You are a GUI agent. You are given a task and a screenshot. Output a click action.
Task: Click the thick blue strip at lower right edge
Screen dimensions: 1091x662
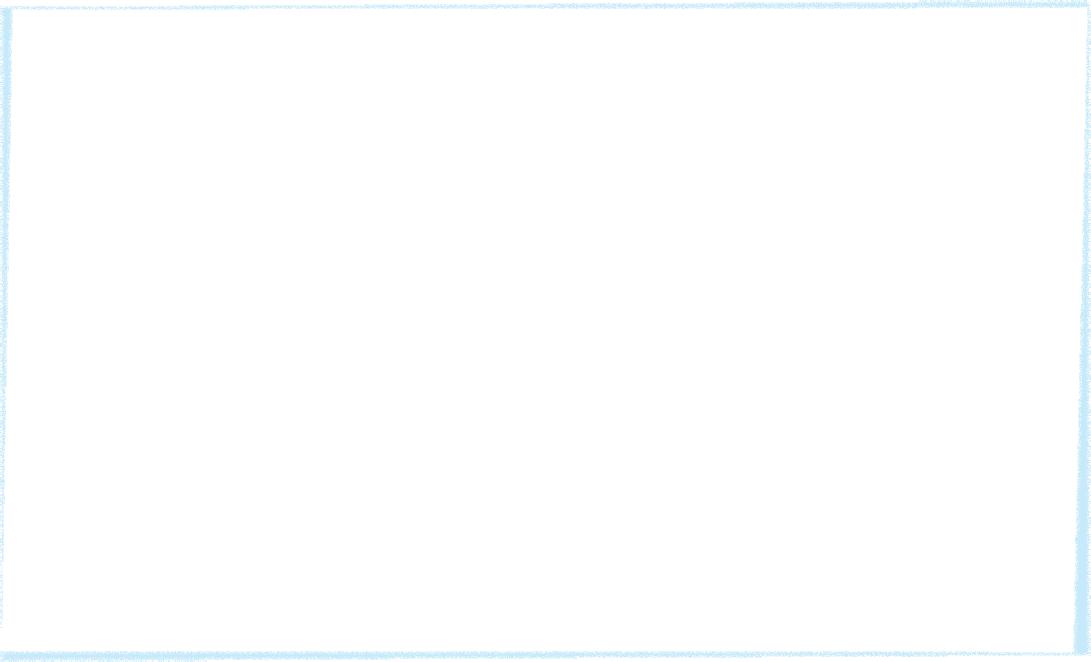tap(1082, 550)
